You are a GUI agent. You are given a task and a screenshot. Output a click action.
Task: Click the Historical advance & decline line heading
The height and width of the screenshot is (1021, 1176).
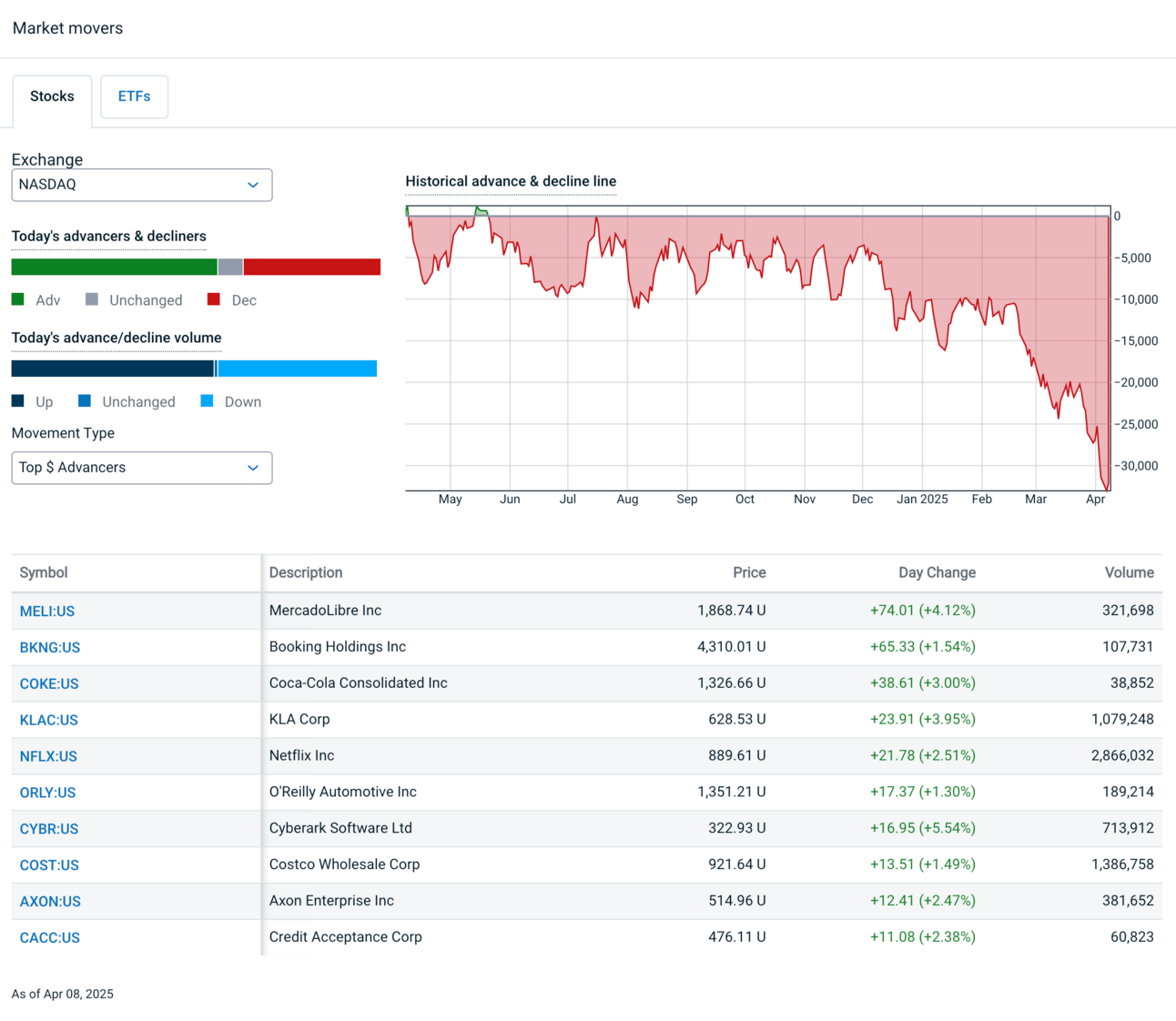point(511,181)
